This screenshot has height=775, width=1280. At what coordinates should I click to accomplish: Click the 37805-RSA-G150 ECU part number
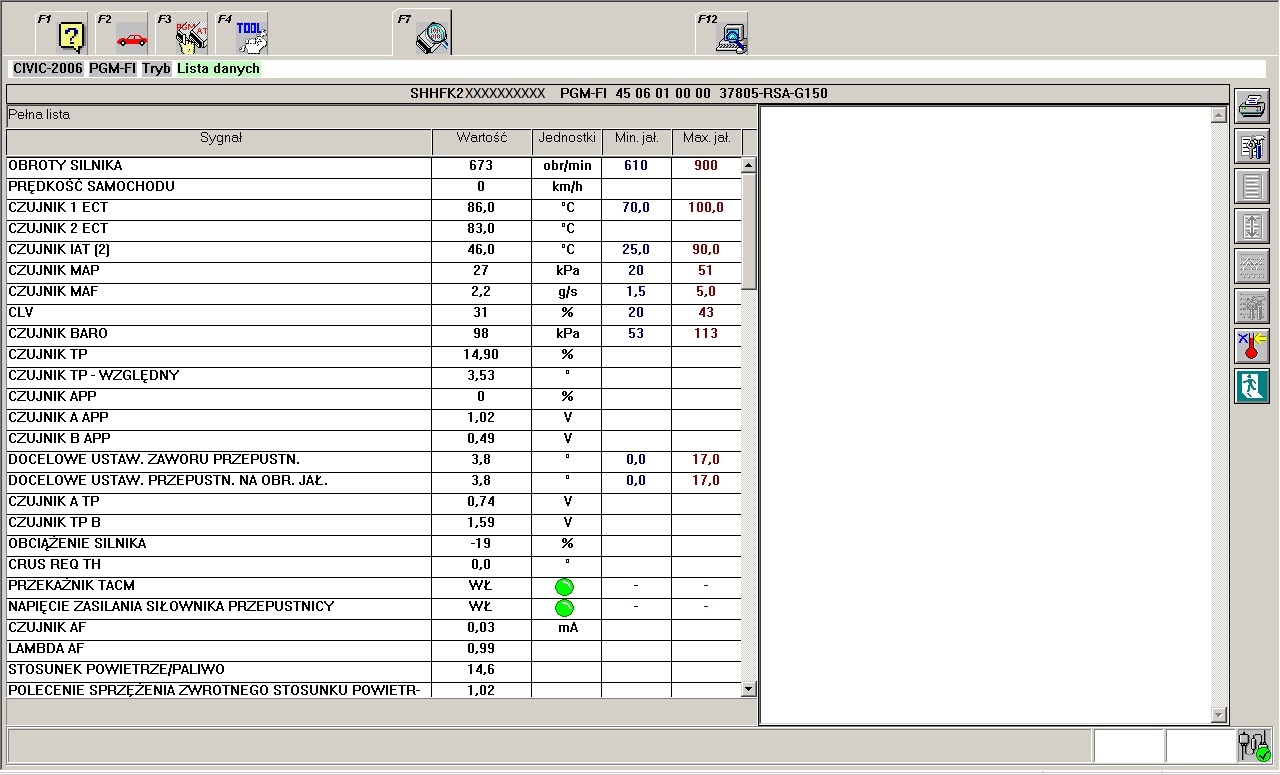(x=773, y=93)
